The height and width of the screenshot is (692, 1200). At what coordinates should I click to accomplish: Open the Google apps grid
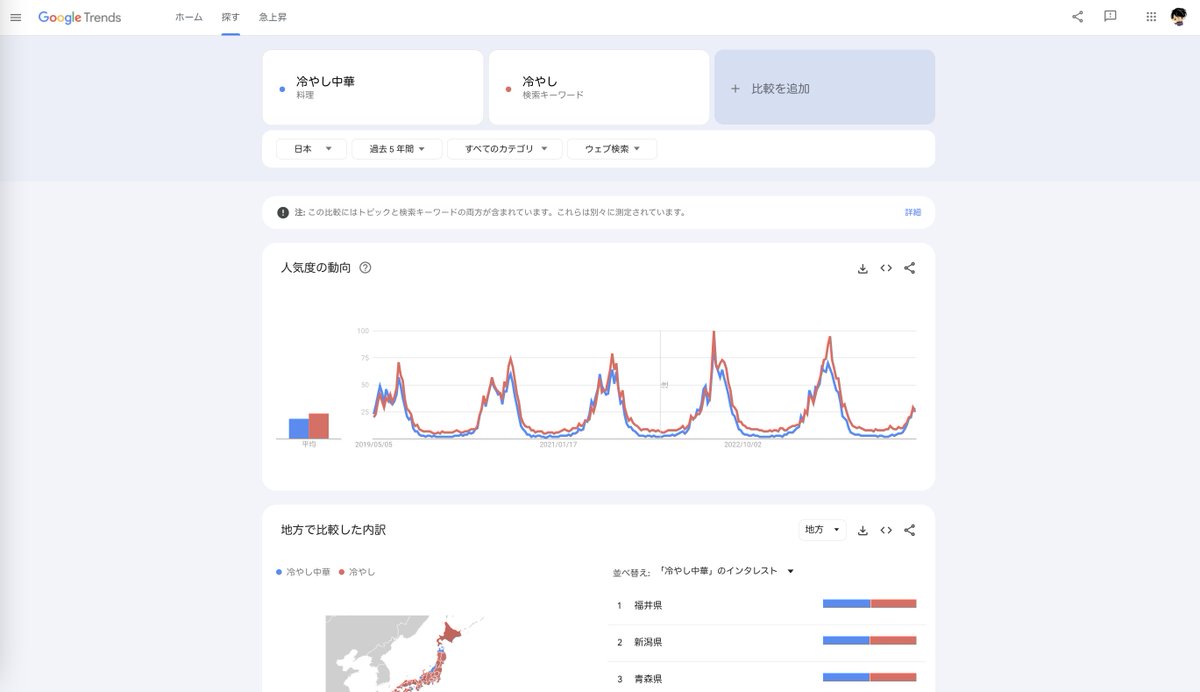tap(1151, 17)
